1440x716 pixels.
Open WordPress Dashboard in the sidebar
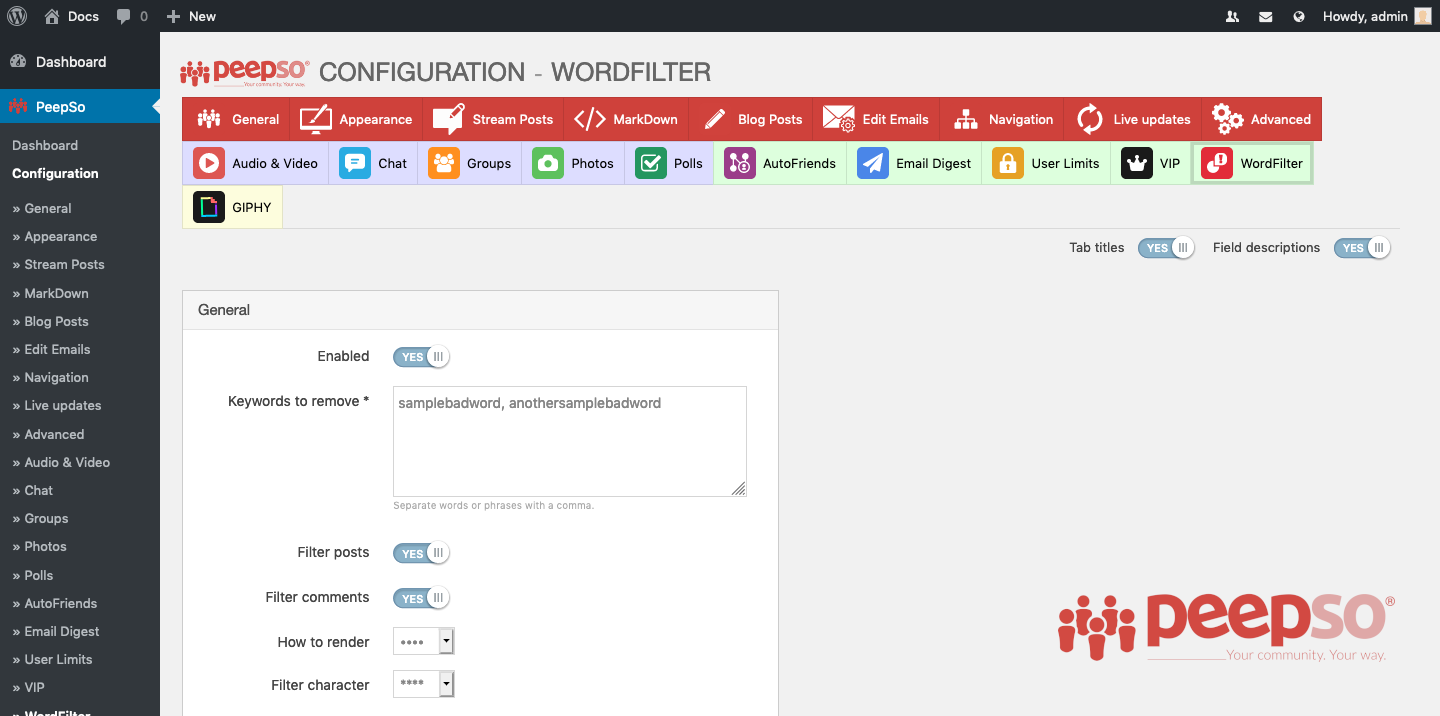(x=80, y=62)
